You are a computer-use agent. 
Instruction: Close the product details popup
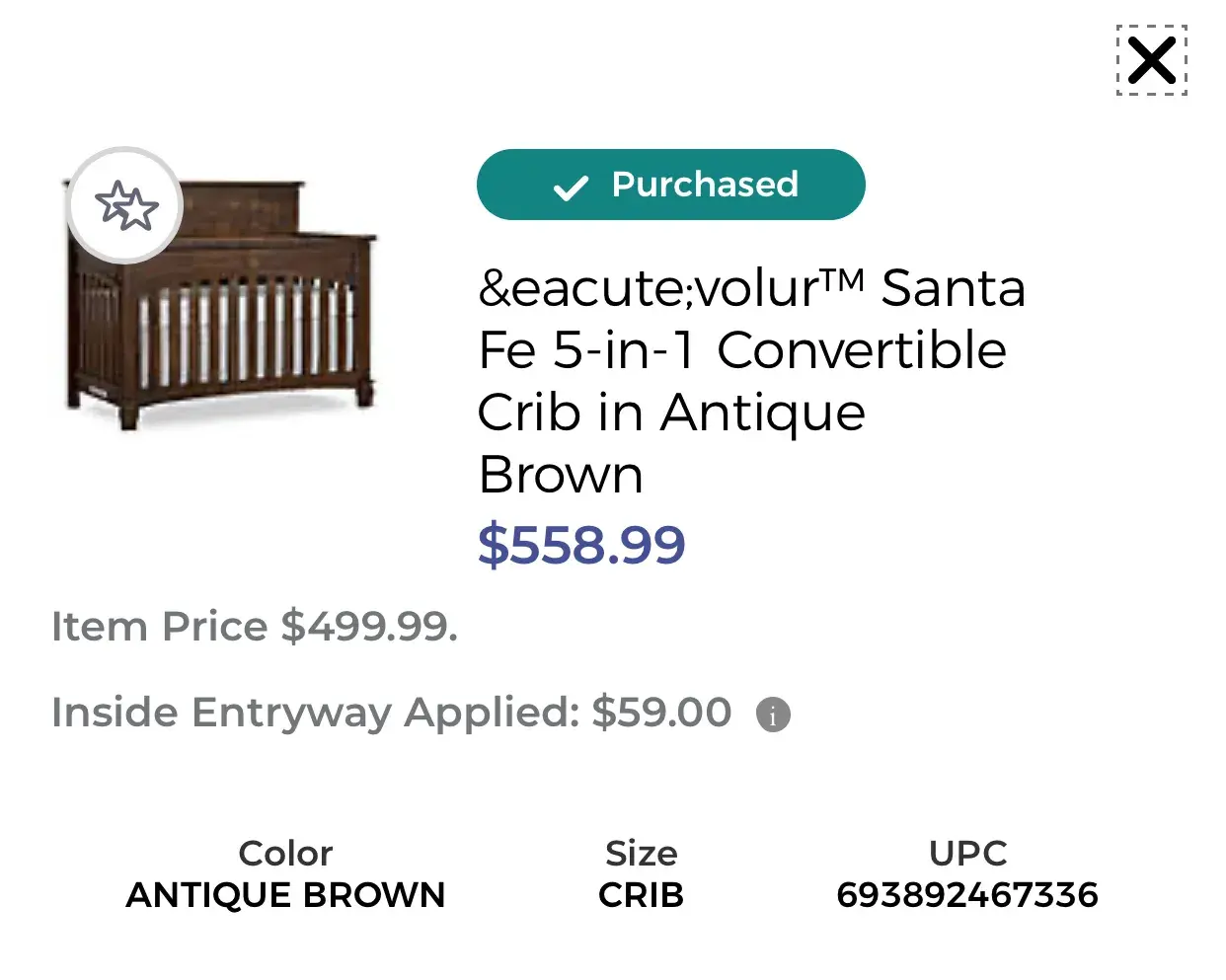point(1151,60)
